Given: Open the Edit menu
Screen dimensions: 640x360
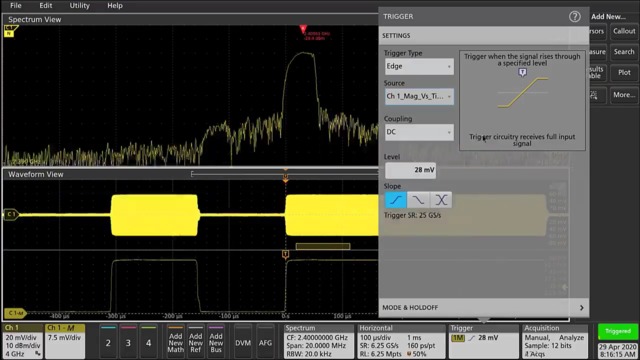Looking at the screenshot, I should pyautogui.click(x=46, y=5).
